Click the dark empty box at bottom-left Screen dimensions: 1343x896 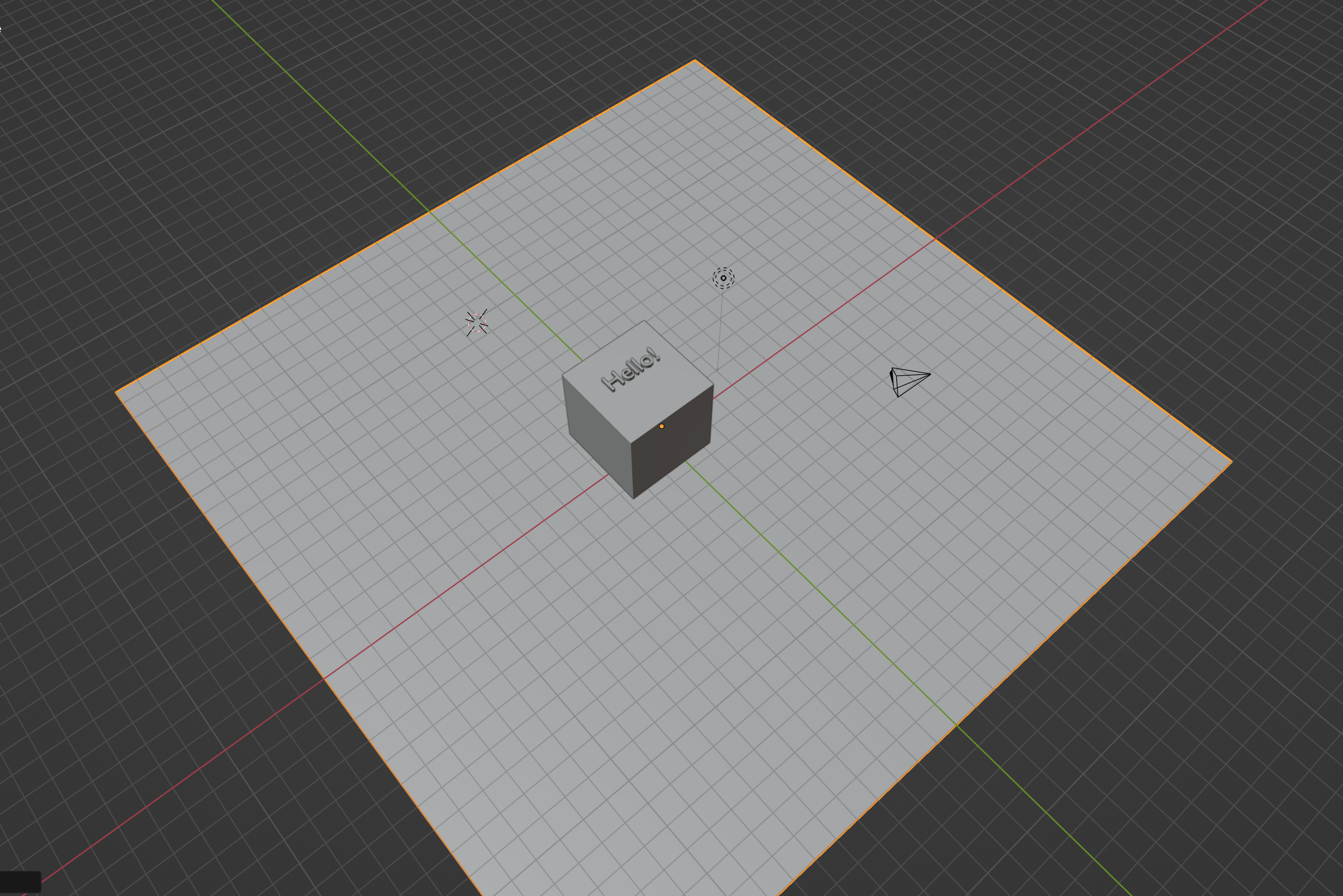tap(20, 881)
